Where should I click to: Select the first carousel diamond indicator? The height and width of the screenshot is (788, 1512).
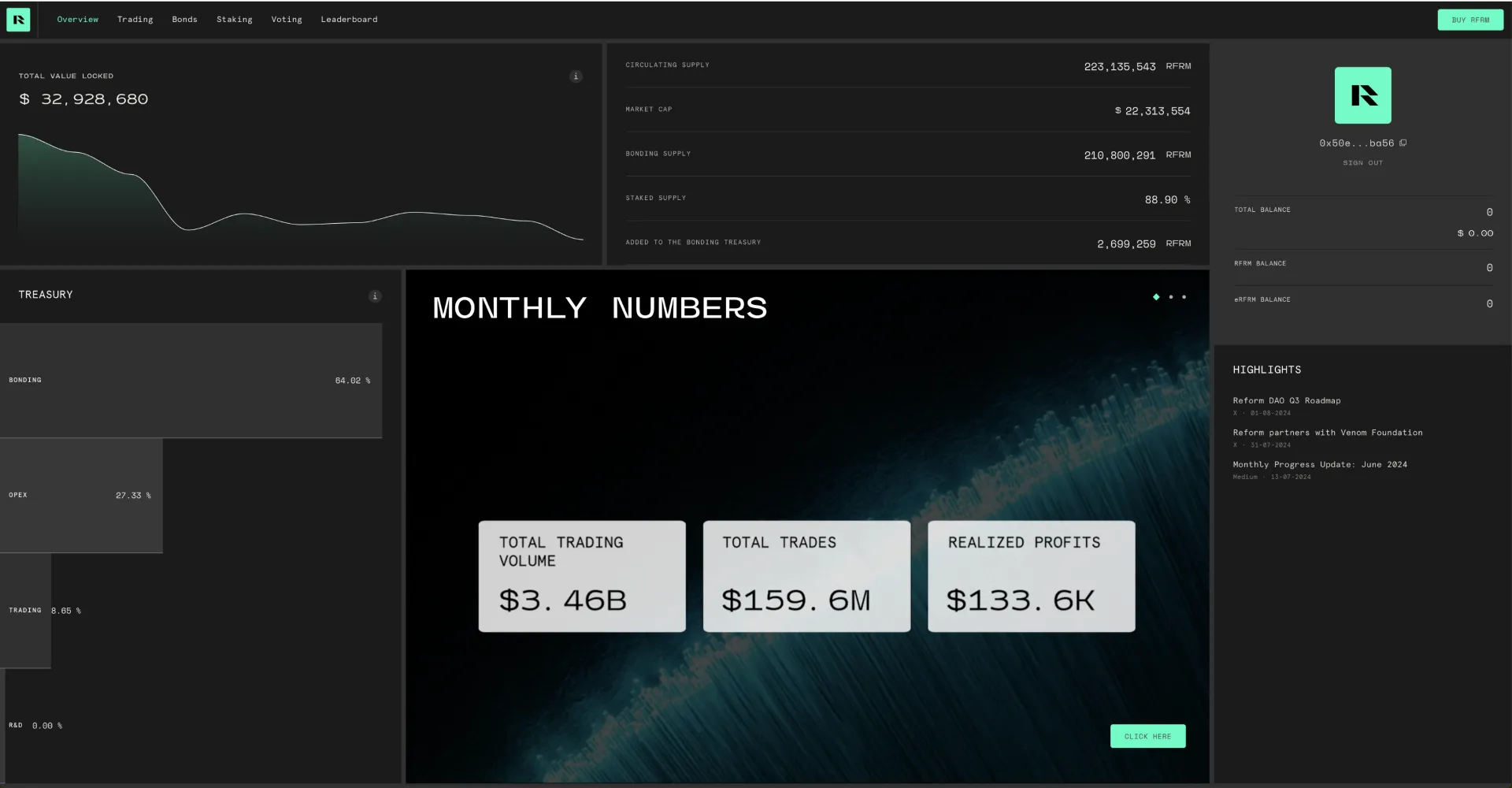(1156, 297)
